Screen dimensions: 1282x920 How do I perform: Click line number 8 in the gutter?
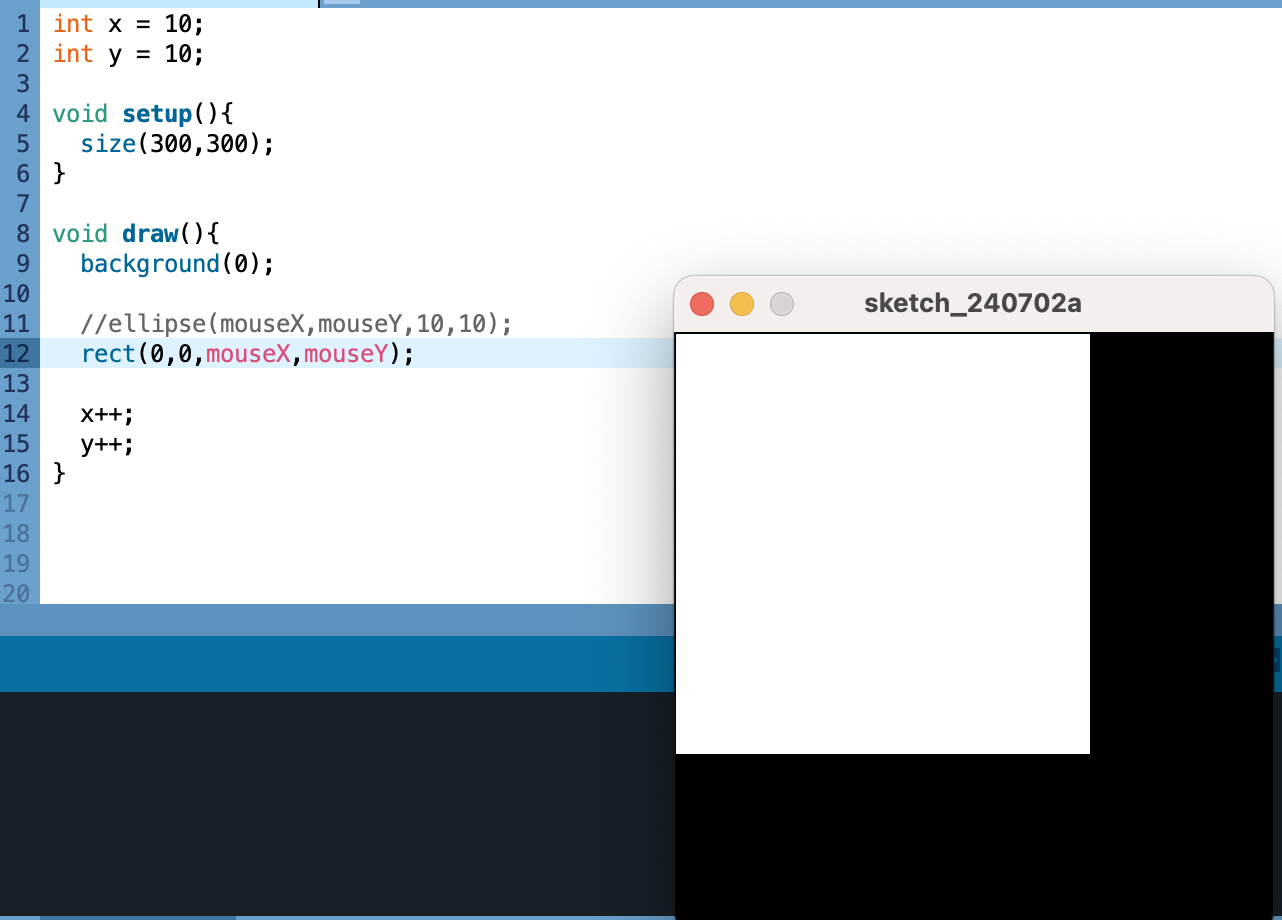click(x=23, y=234)
